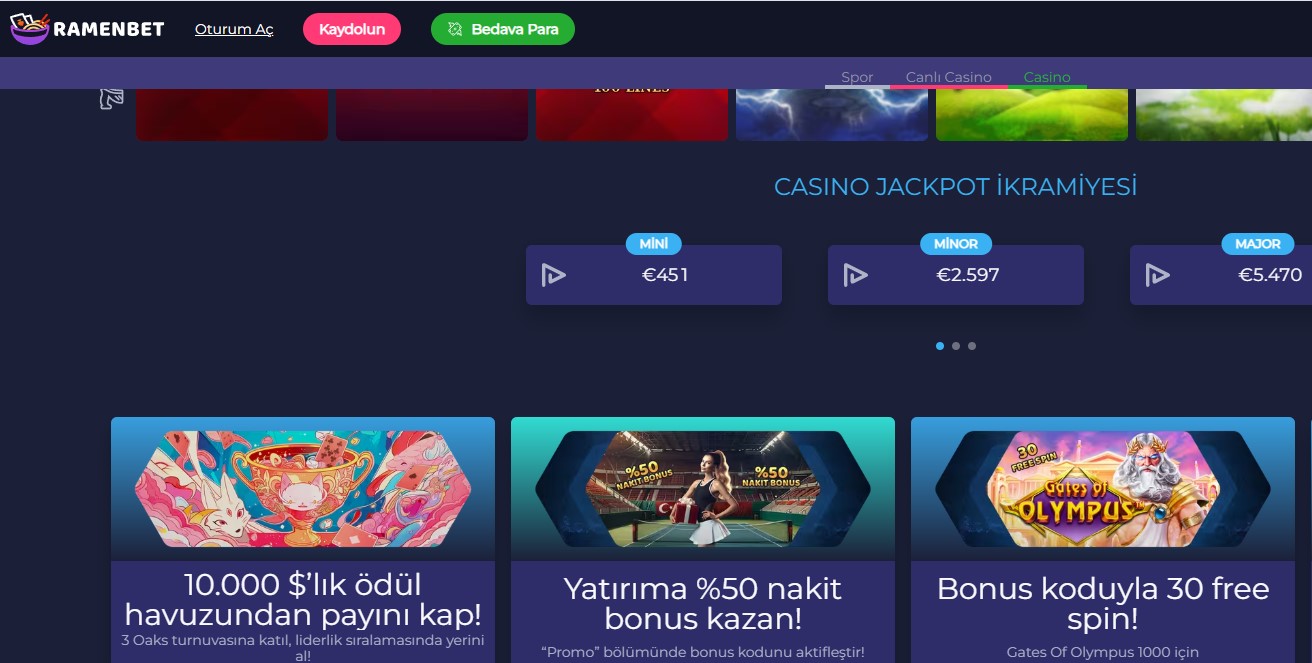Switch to the Canlı Casino tab
Screen dimensions: 1312x663
click(949, 77)
